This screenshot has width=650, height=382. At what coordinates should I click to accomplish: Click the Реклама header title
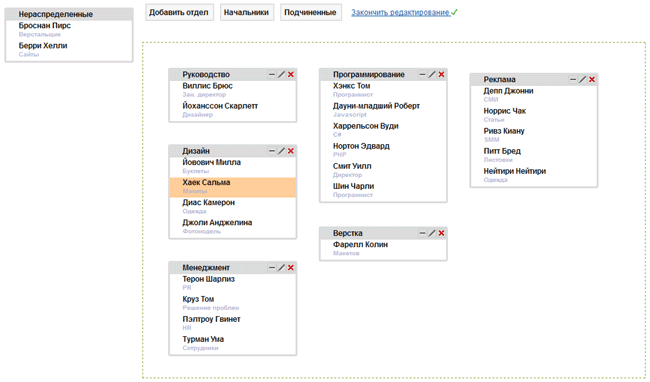500,80
